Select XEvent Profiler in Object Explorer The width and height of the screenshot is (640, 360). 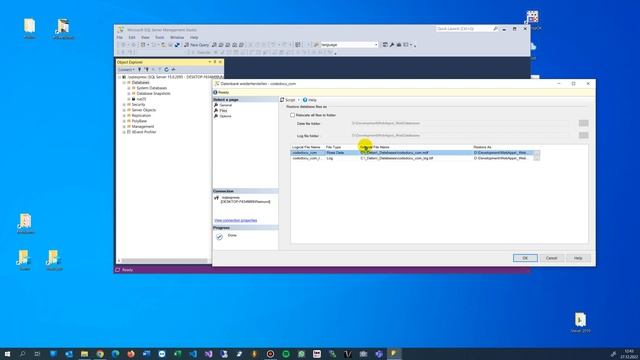coord(144,132)
